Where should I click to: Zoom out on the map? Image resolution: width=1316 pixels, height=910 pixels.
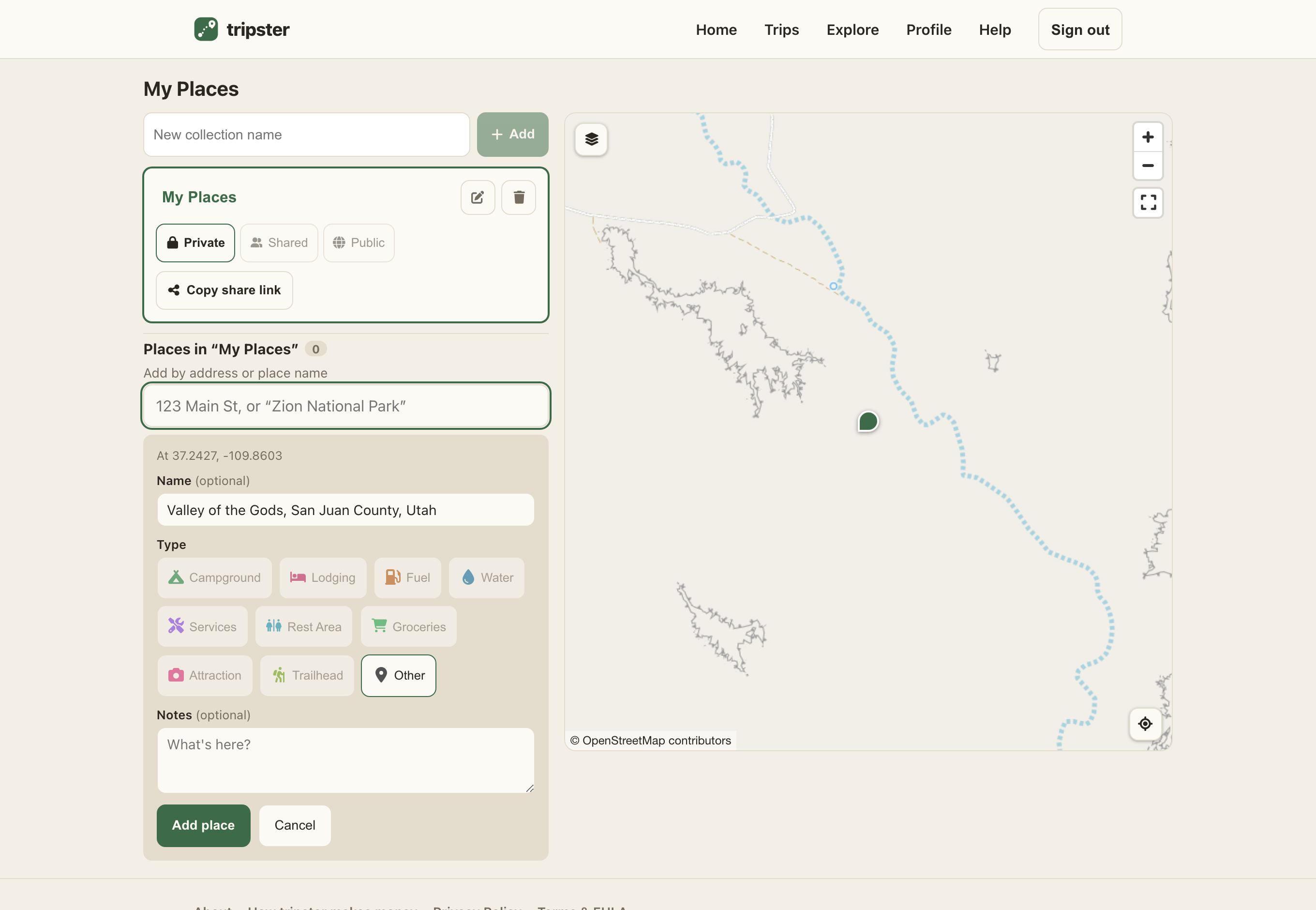[1147, 166]
